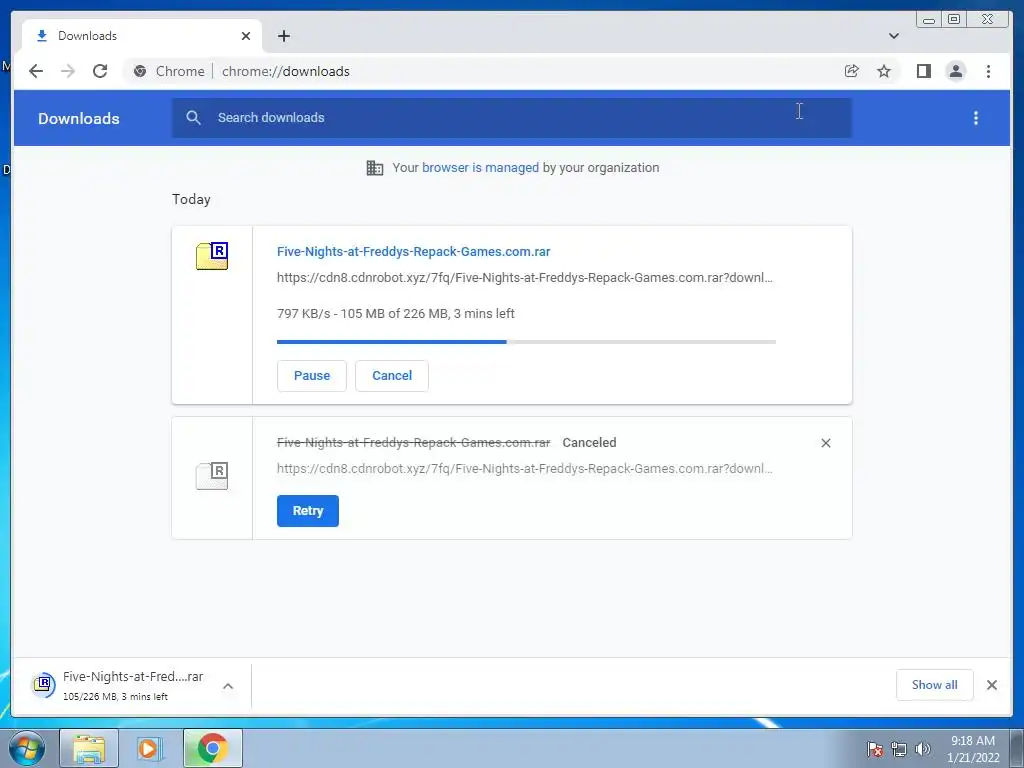Open the Windows Start menu
Image resolution: width=1024 pixels, height=768 pixels.
(x=27, y=748)
